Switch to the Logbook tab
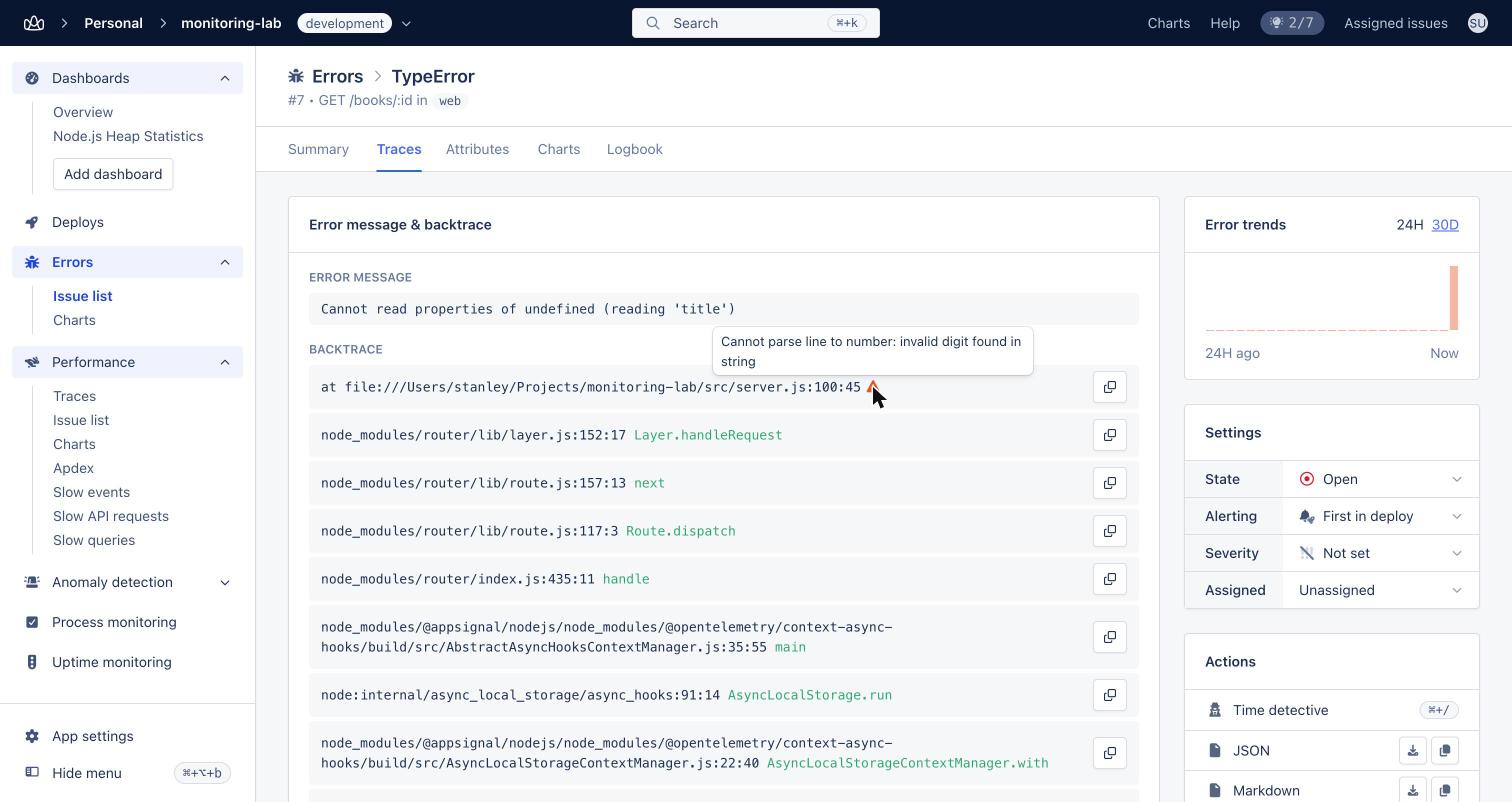This screenshot has height=802, width=1512. (x=634, y=149)
